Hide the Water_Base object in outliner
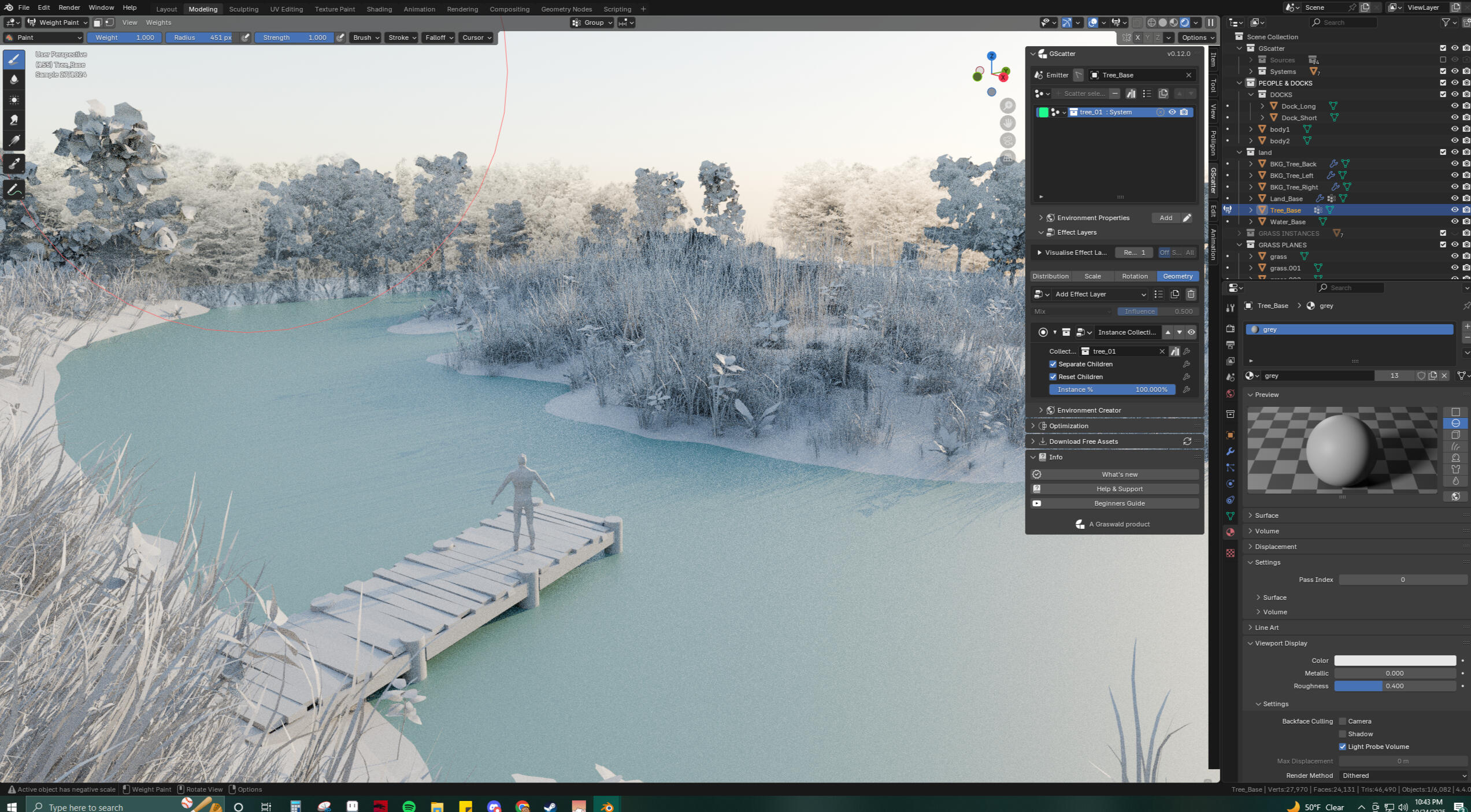This screenshot has height=812, width=1471. click(1454, 222)
